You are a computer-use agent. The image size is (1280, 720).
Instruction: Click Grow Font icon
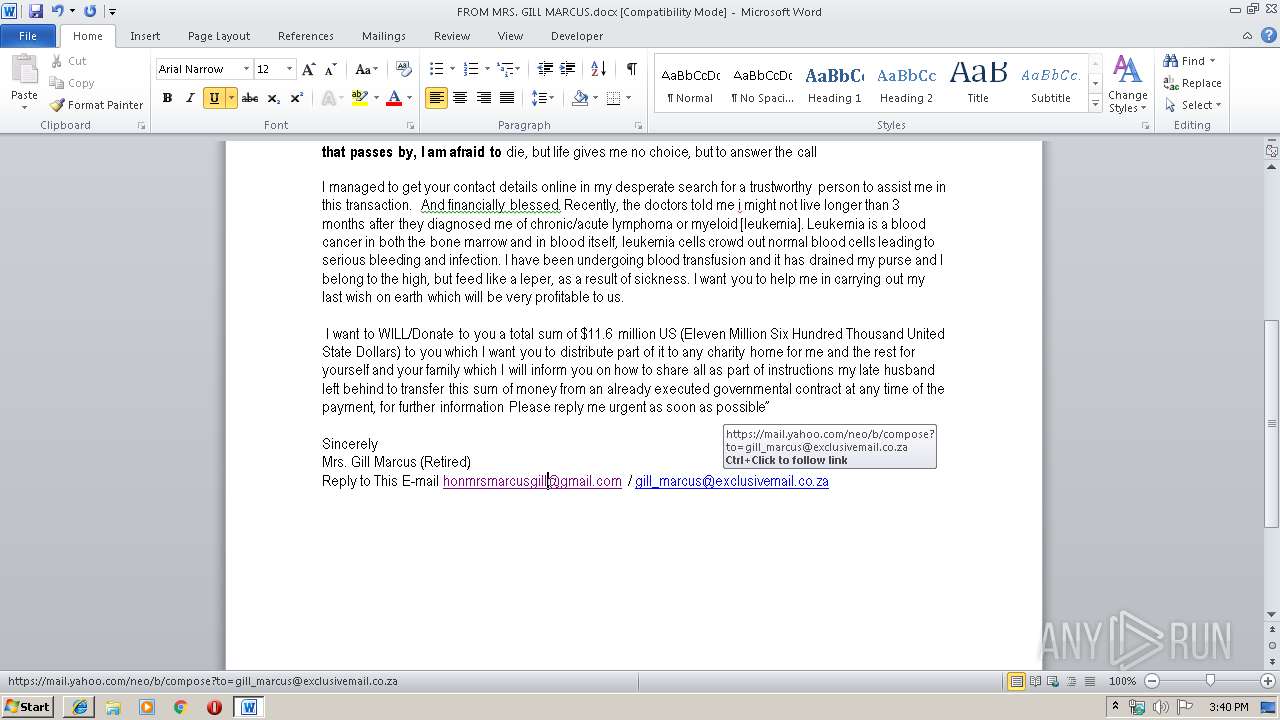click(x=308, y=69)
